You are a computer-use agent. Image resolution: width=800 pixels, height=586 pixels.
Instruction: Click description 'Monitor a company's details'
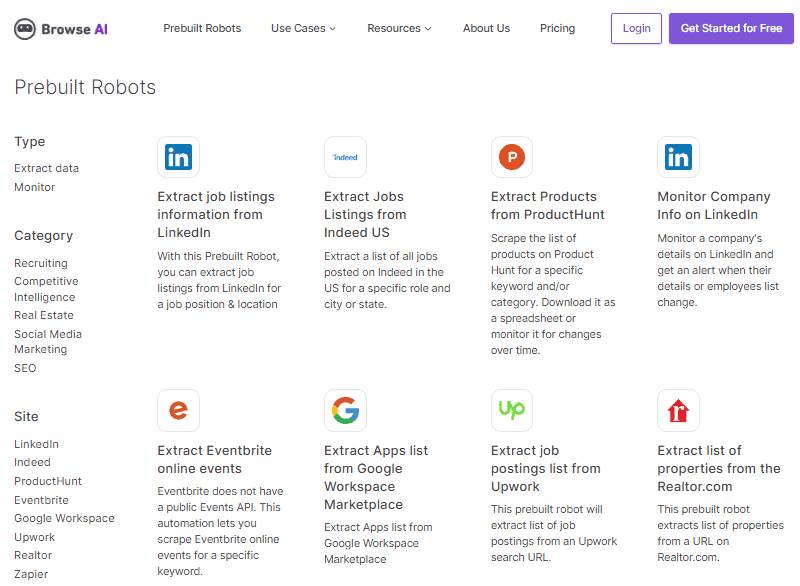718,270
